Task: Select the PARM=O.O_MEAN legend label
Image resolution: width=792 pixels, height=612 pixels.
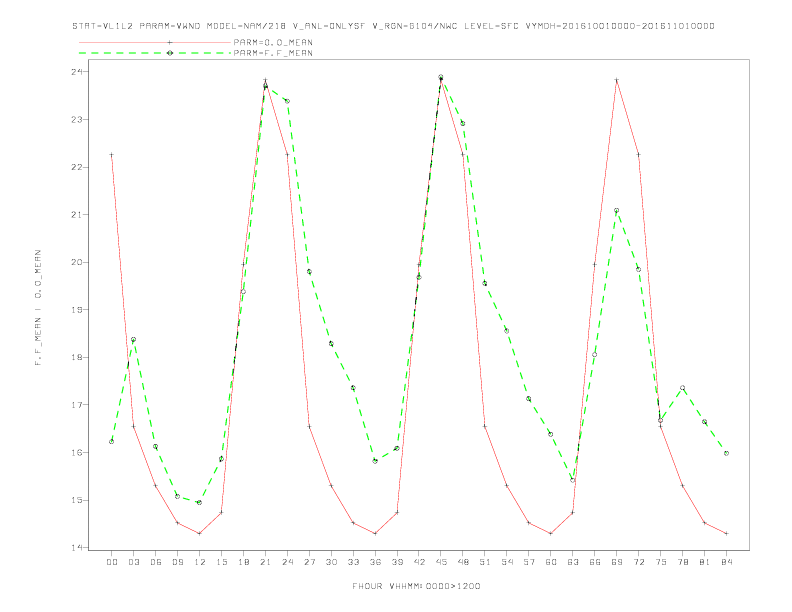Action: point(273,42)
